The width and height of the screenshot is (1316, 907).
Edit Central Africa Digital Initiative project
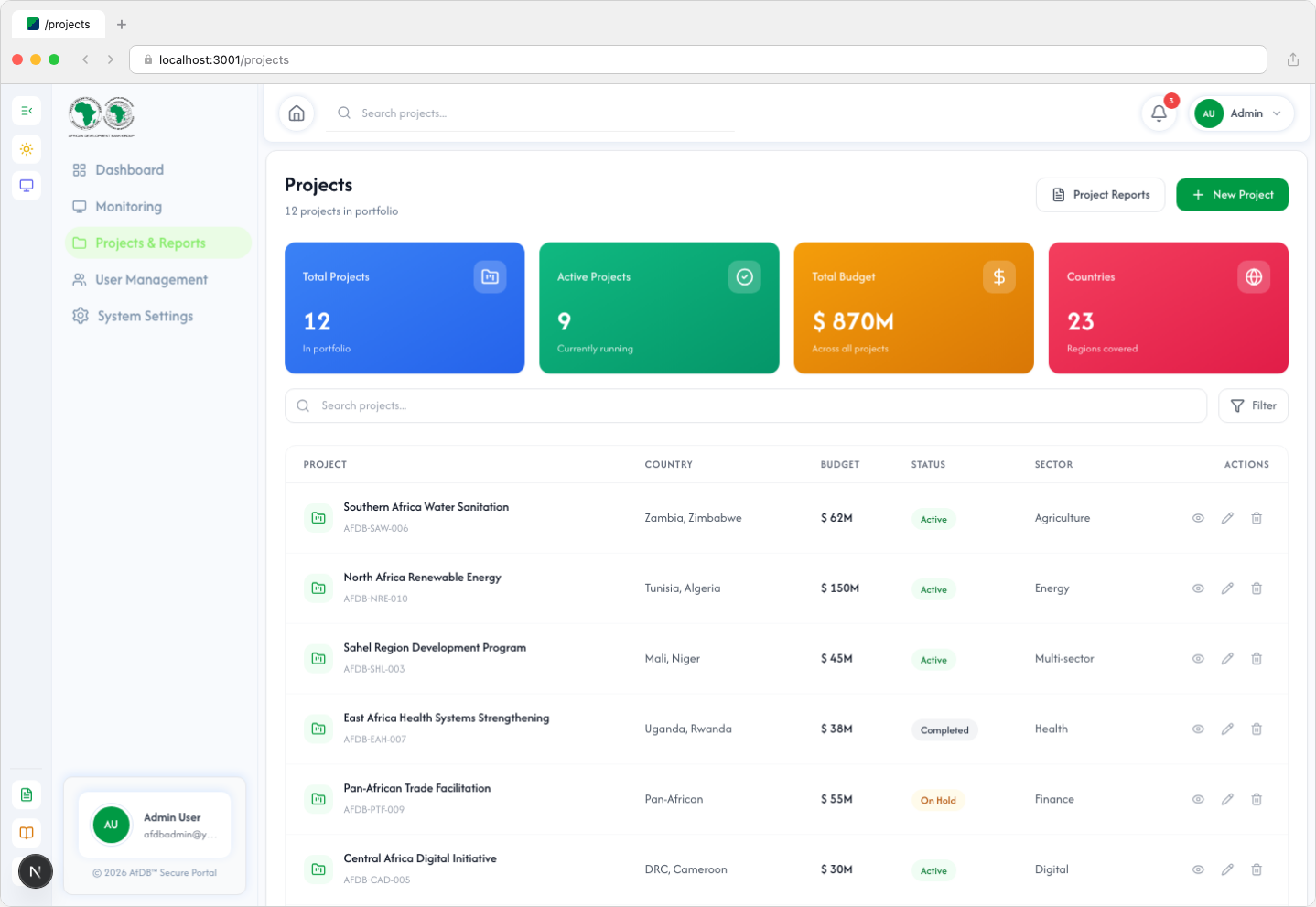(1227, 869)
